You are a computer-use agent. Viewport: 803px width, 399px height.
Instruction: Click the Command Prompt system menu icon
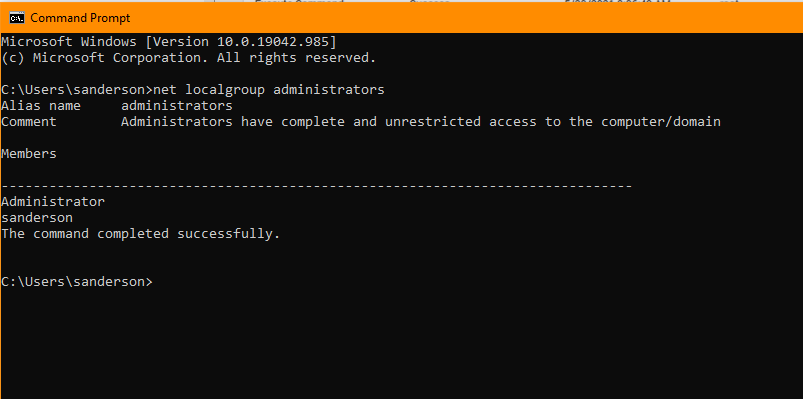pyautogui.click(x=17, y=18)
